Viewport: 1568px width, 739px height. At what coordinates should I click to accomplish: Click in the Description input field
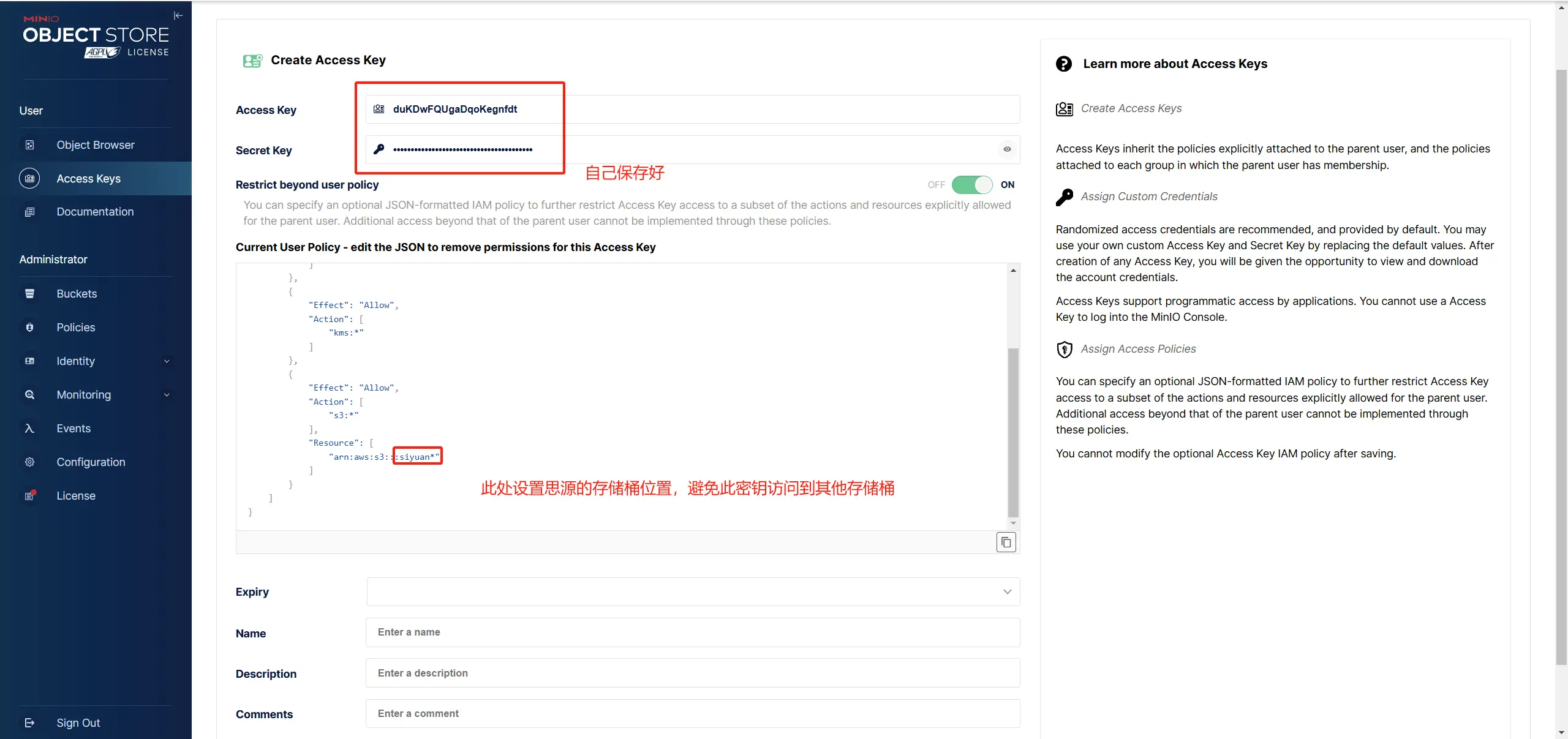point(693,673)
